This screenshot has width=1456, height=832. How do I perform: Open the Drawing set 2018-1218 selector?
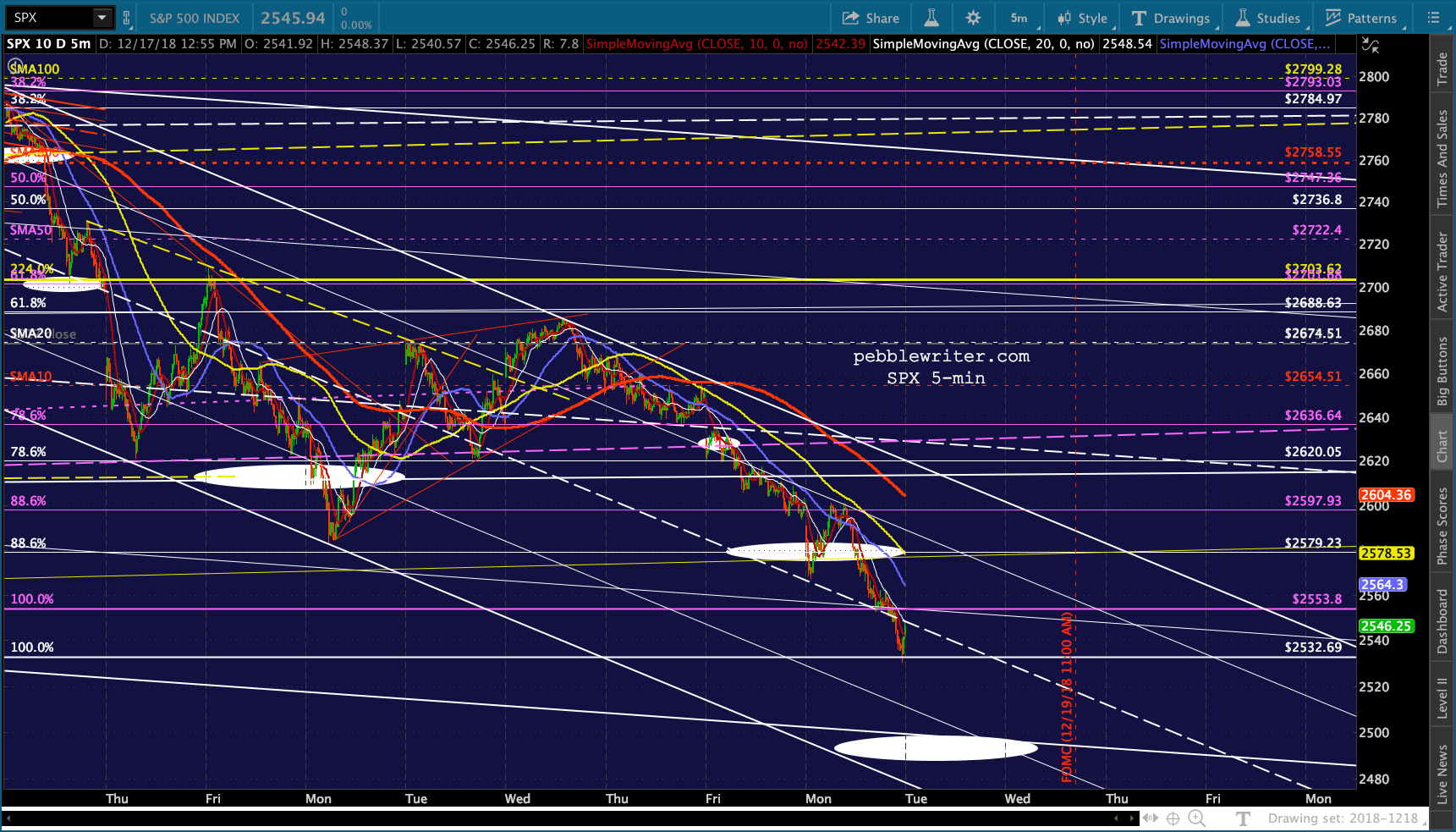click(x=1343, y=818)
